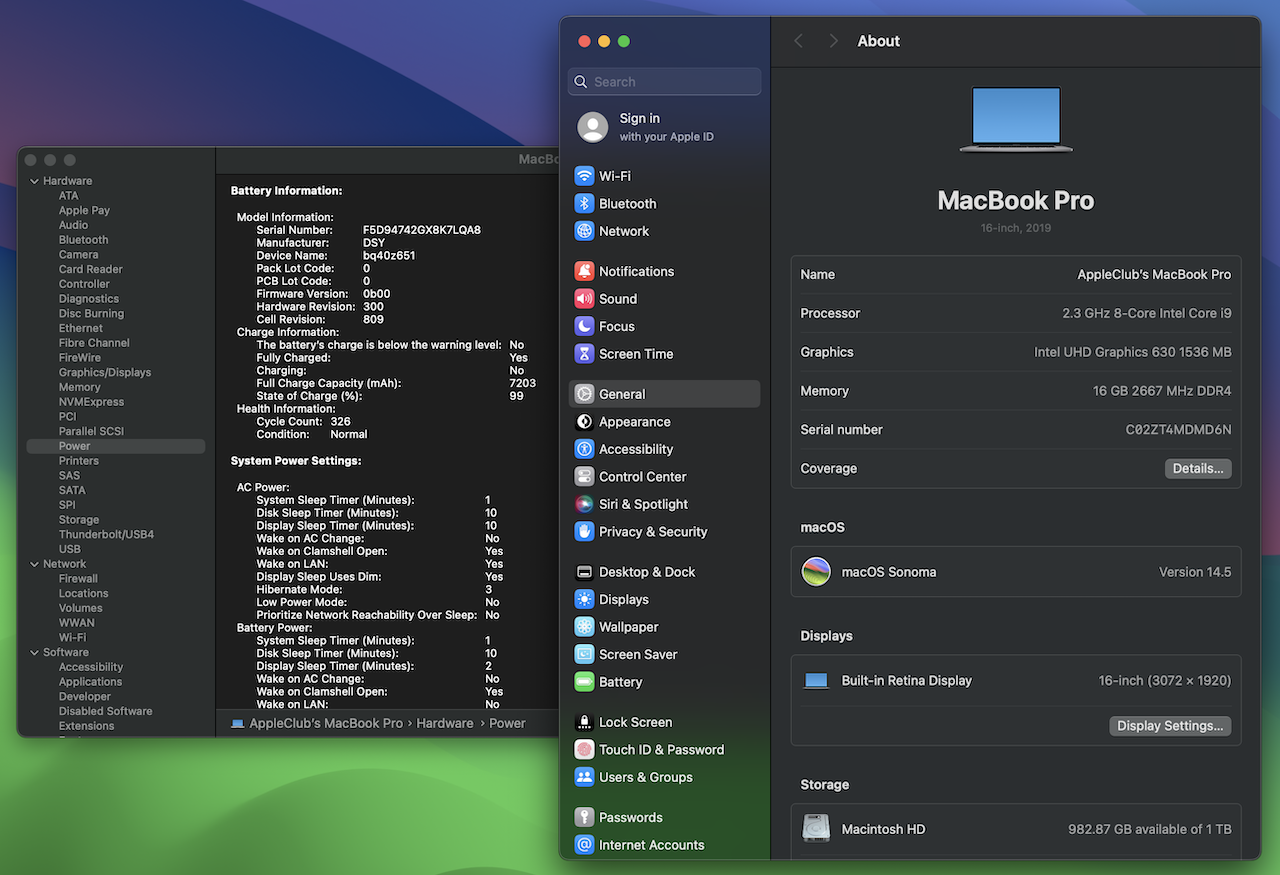Open Focus moon icon

[585, 326]
